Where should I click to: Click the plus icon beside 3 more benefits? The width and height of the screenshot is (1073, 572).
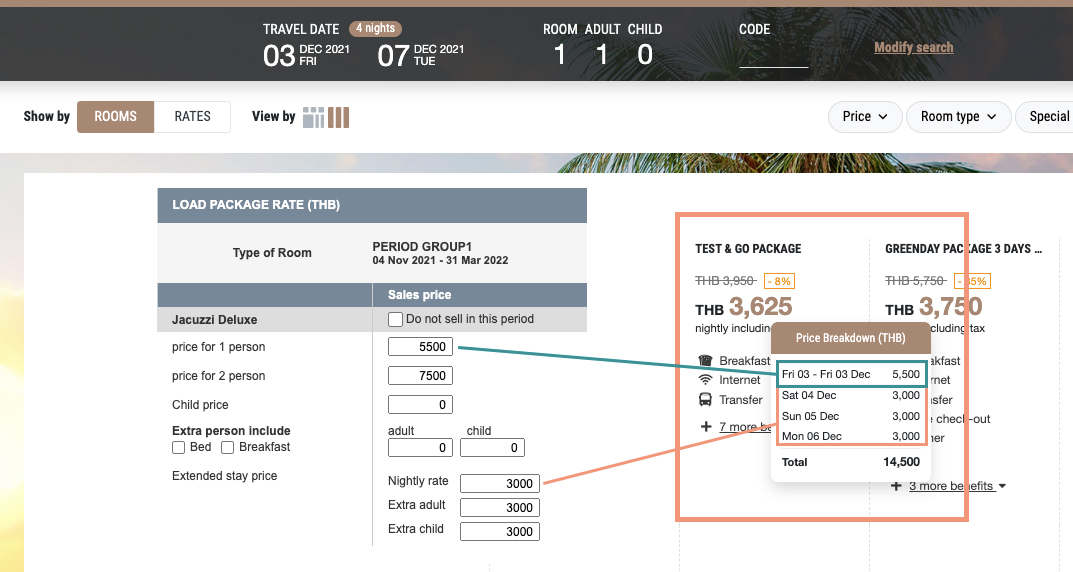pyautogui.click(x=896, y=486)
